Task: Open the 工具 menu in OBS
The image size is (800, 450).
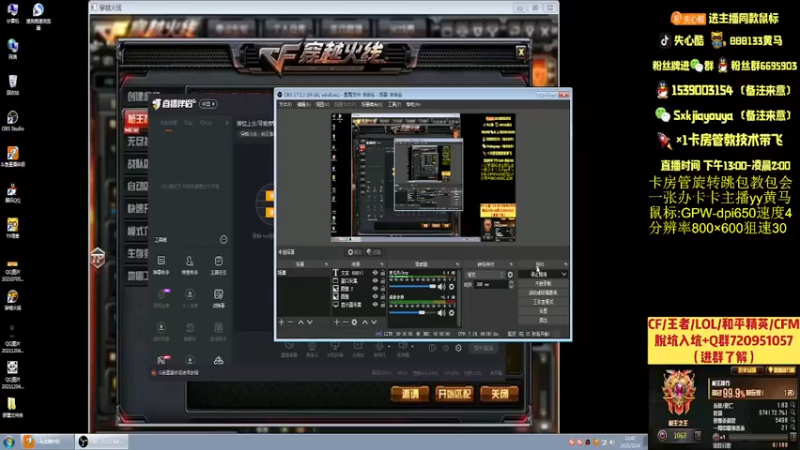Action: pyautogui.click(x=394, y=105)
